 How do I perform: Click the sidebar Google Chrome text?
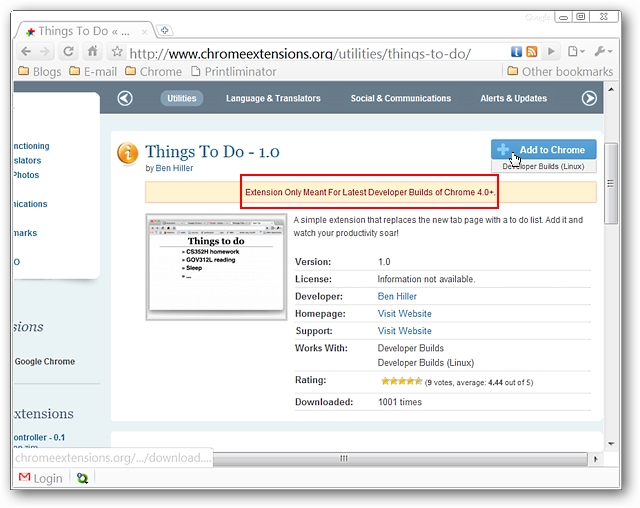point(45,362)
